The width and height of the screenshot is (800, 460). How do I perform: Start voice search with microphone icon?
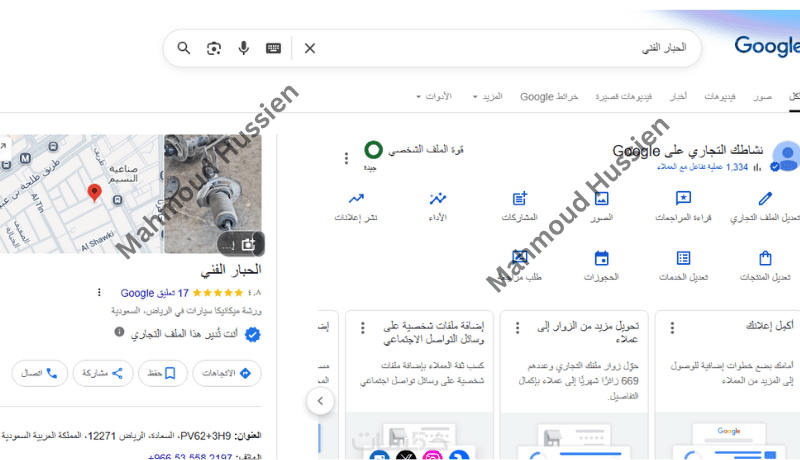[x=244, y=48]
